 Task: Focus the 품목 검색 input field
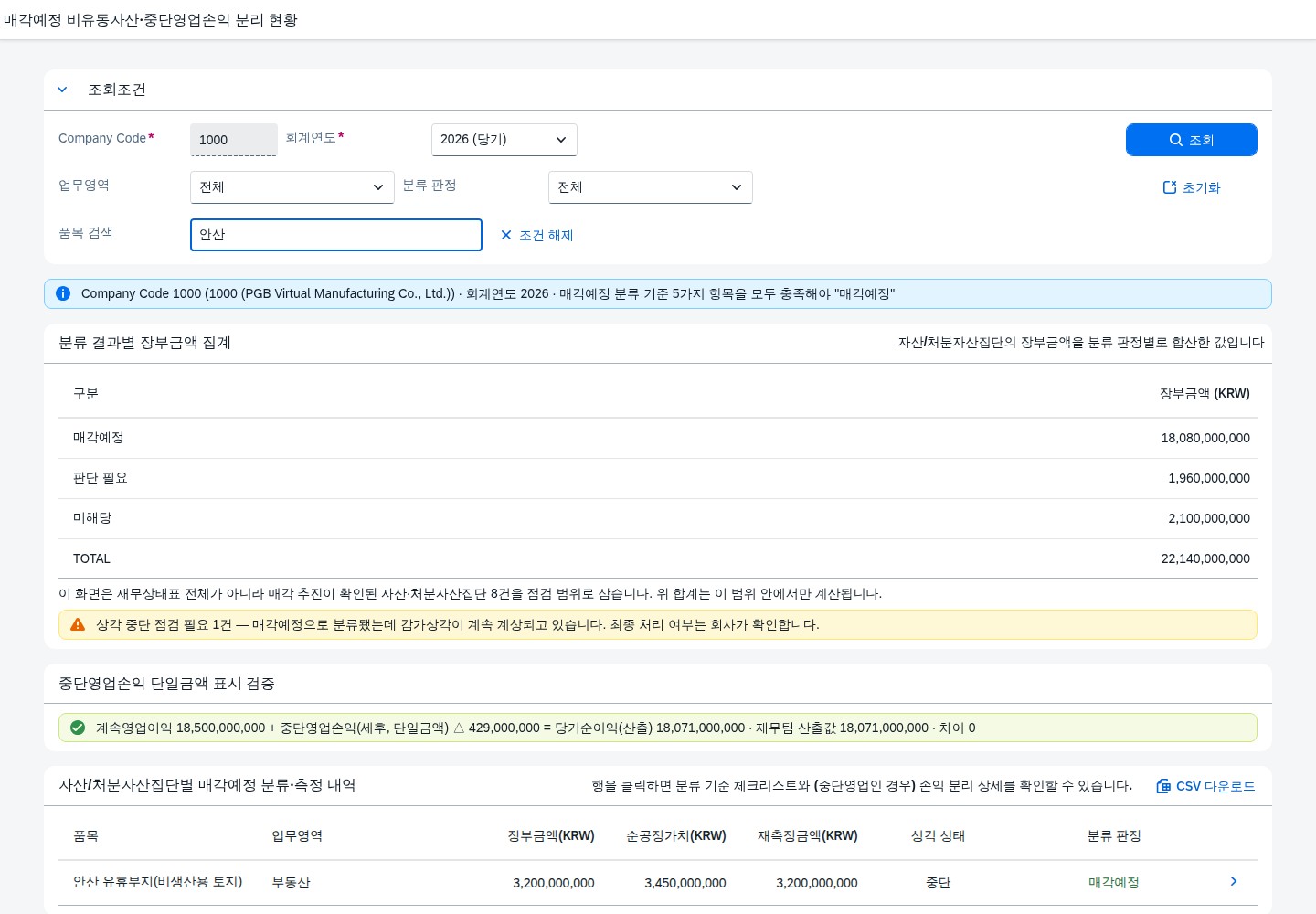(x=336, y=235)
